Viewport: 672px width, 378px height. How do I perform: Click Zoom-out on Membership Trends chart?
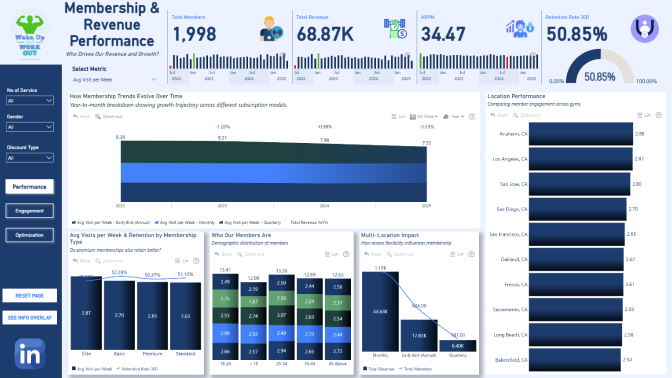[109, 117]
